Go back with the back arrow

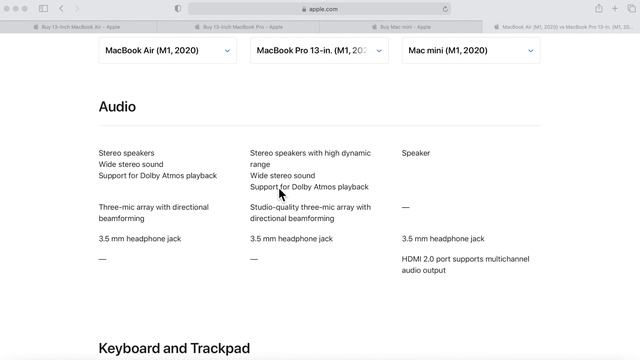click(x=61, y=9)
